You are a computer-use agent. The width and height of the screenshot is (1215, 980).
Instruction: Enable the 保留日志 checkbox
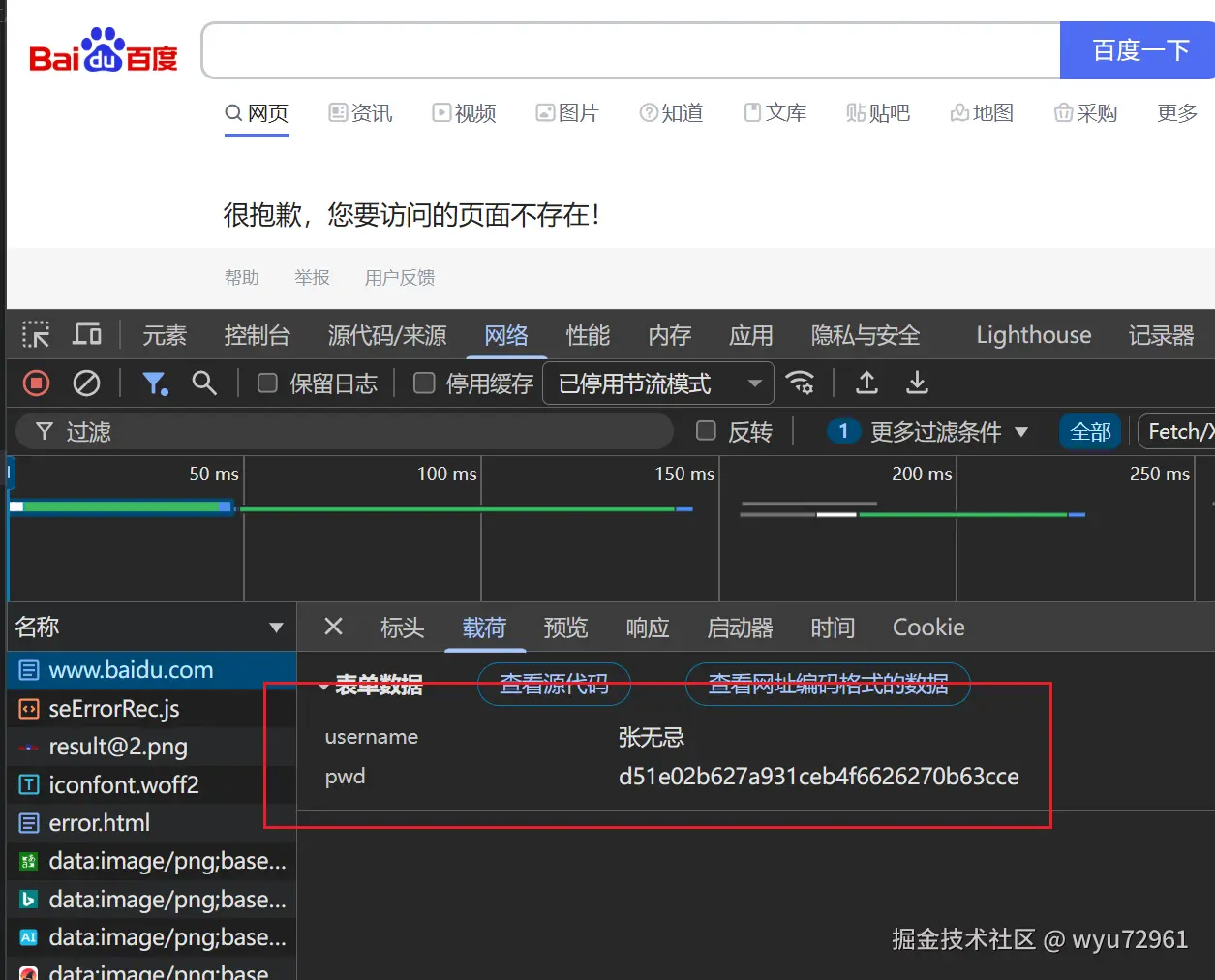click(x=268, y=383)
